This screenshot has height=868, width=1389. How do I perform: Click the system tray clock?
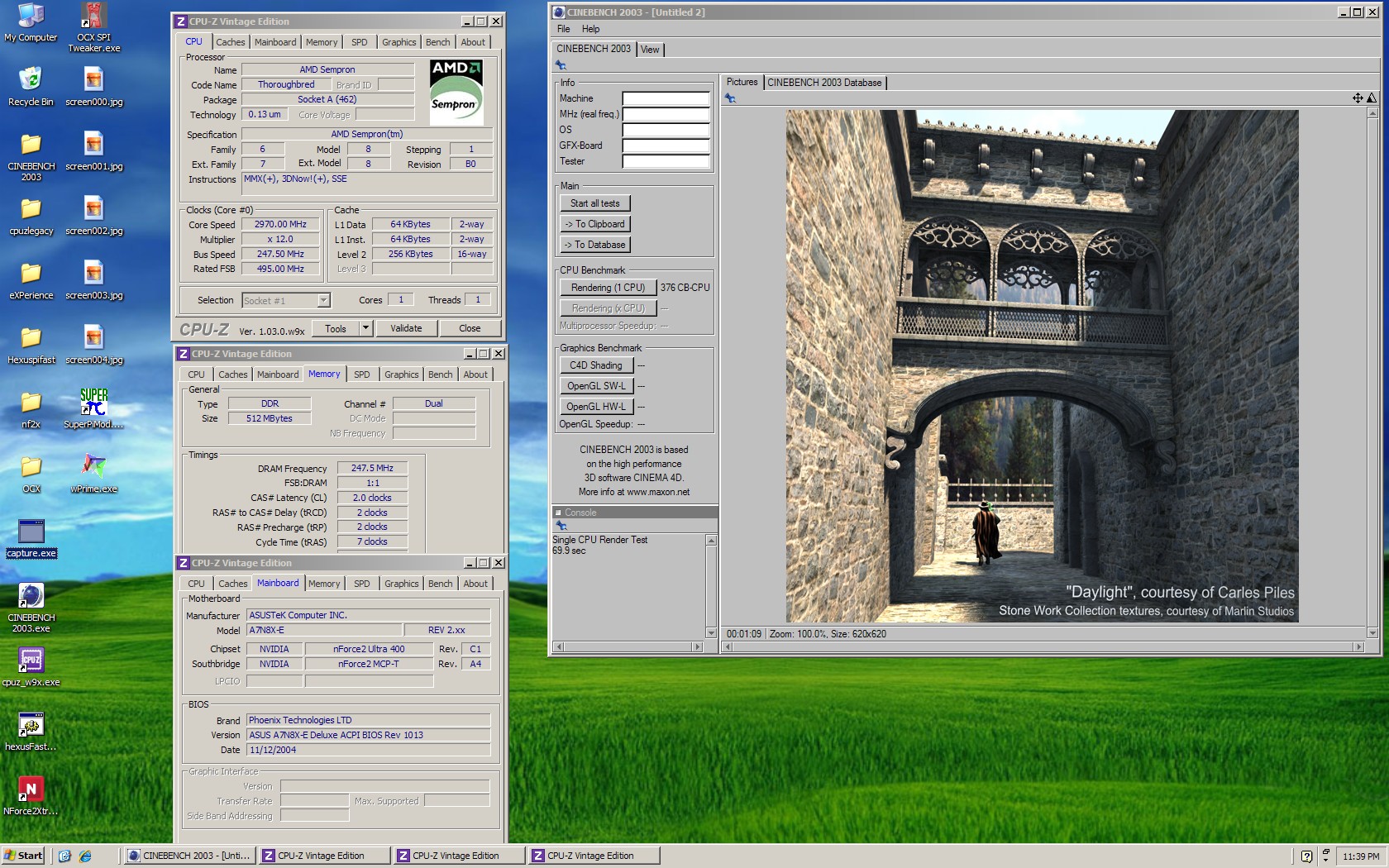click(1361, 857)
